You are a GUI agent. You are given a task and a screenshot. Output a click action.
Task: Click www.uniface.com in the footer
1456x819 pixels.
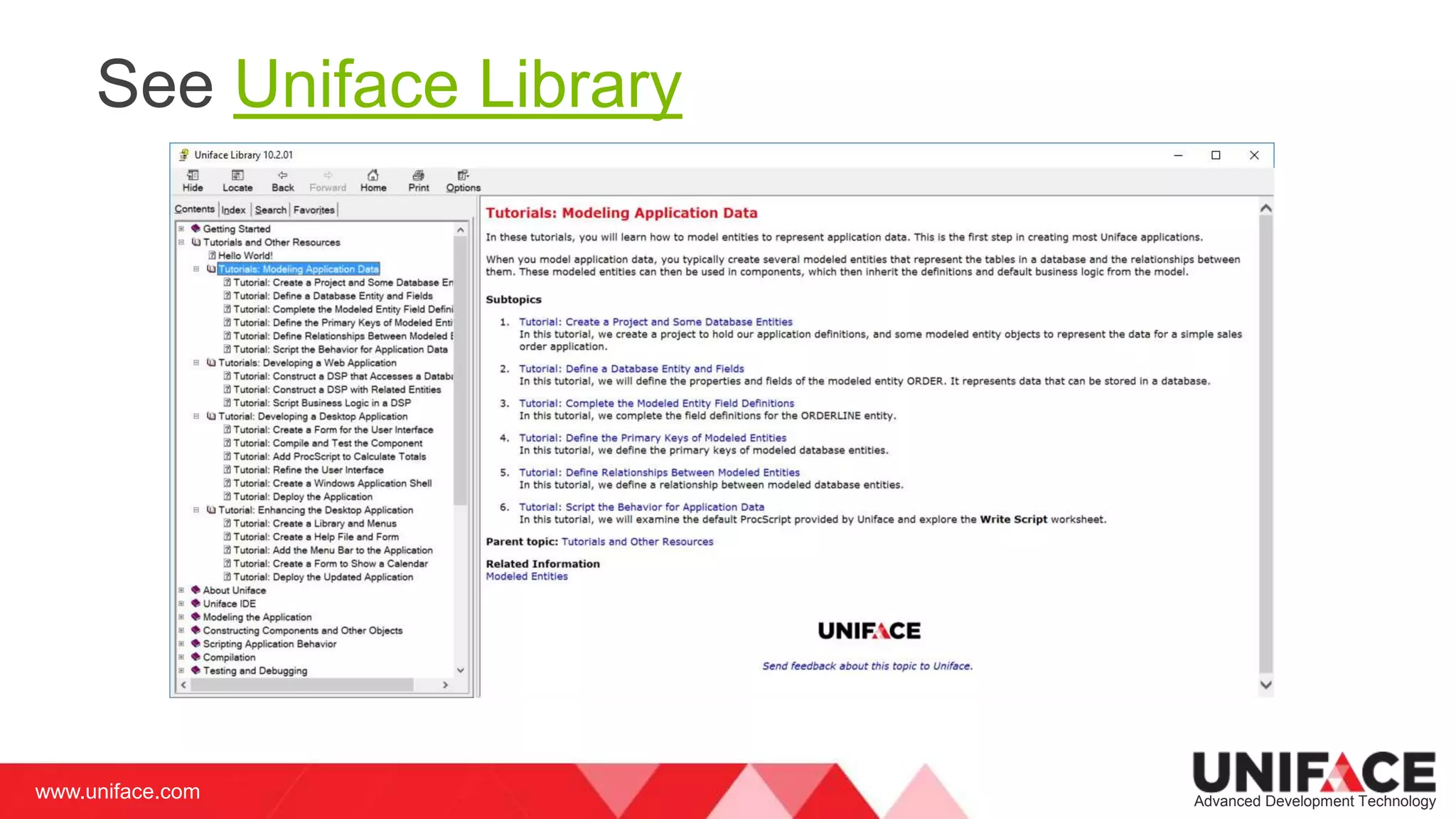(x=118, y=792)
